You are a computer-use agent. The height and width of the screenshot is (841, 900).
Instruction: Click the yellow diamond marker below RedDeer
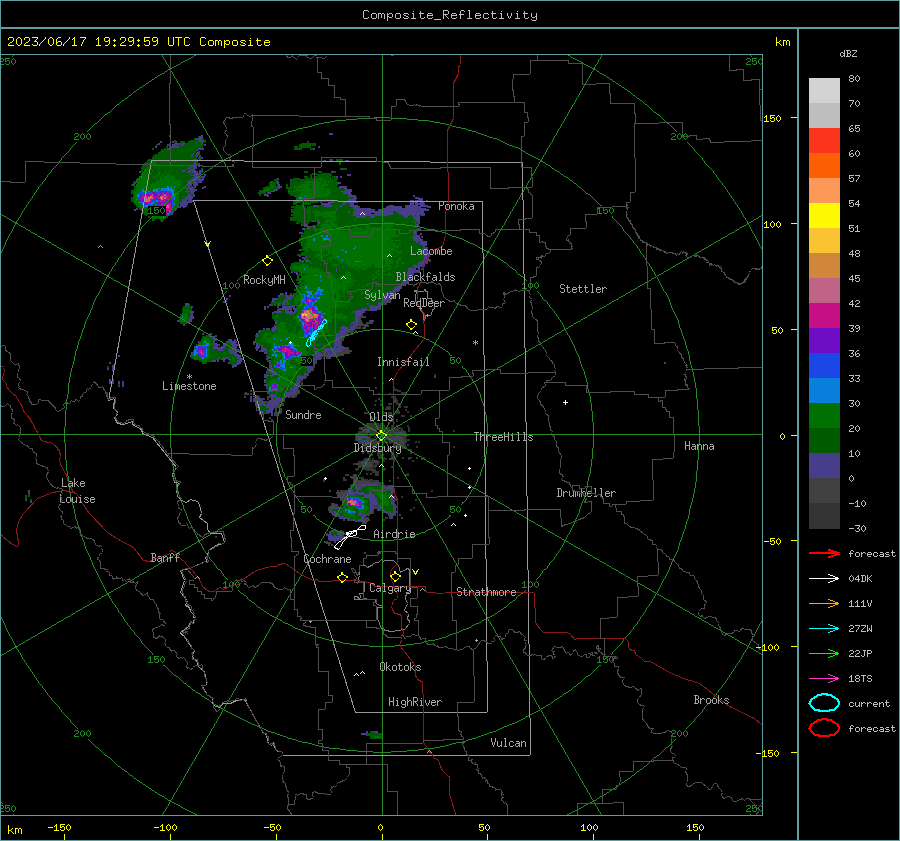411,325
